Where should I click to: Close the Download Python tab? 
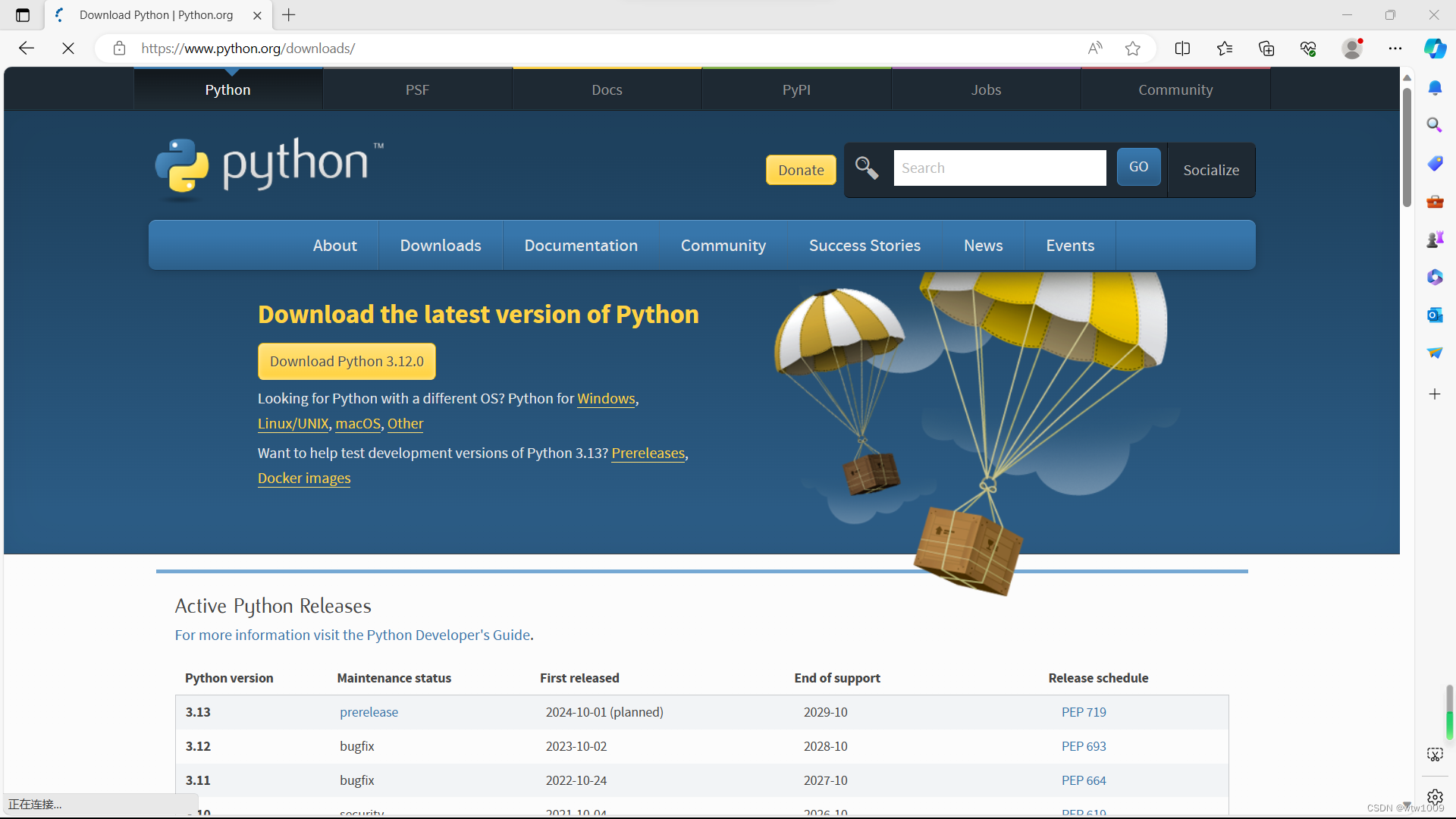coord(257,15)
